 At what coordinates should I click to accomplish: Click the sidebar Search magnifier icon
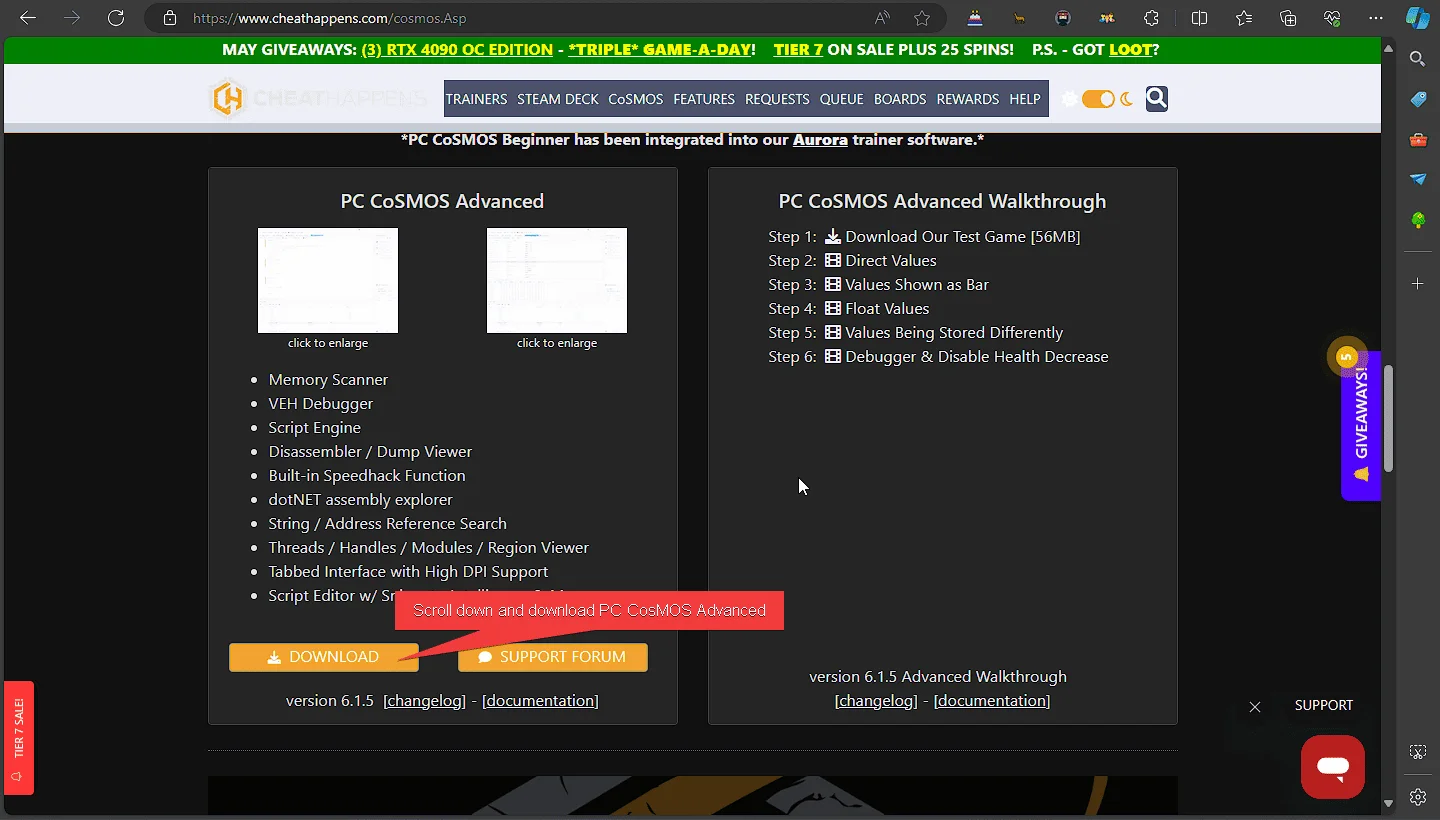point(1417,59)
